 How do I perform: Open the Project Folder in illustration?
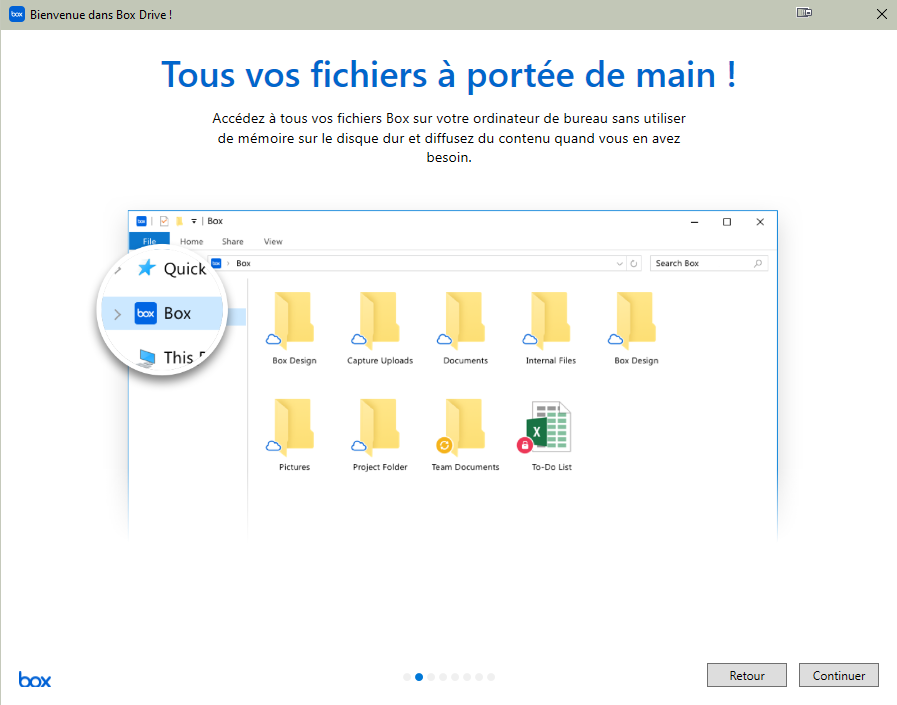(379, 435)
